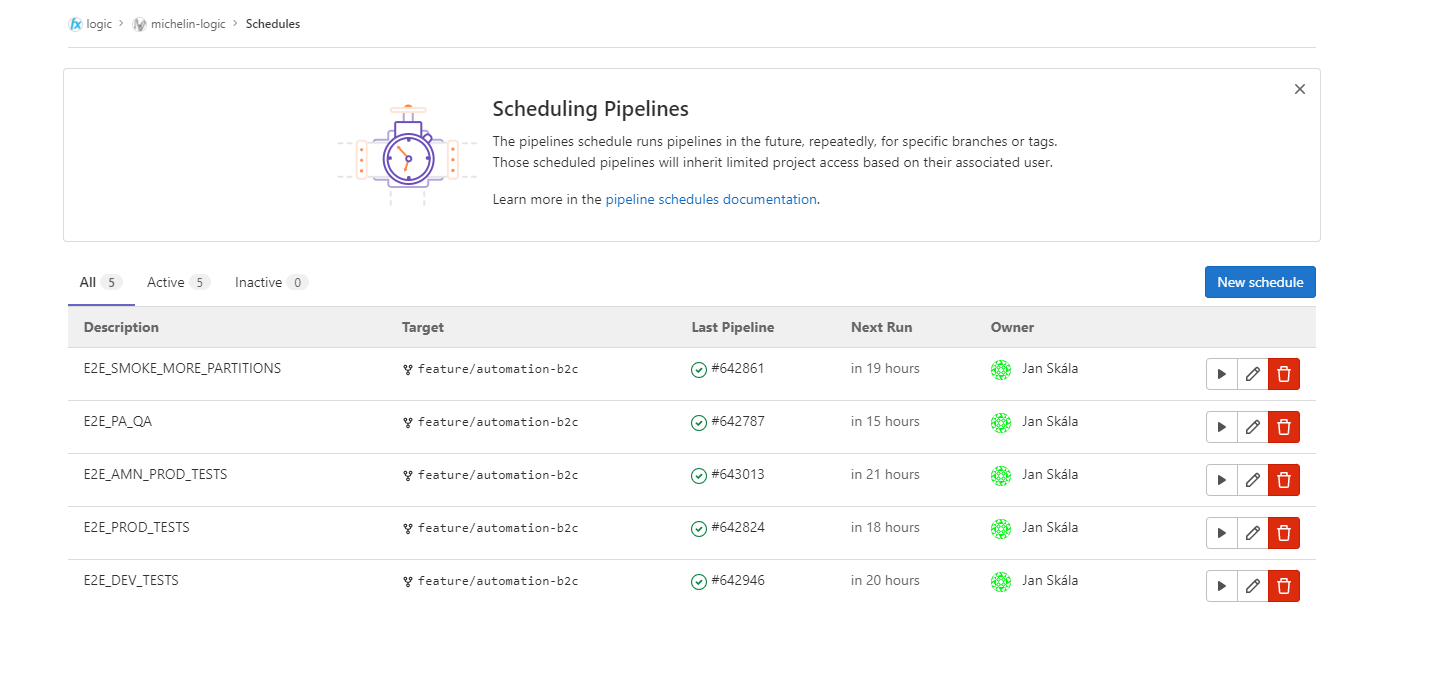The height and width of the screenshot is (686, 1456).
Task: Create a New schedule
Action: pos(1259,282)
